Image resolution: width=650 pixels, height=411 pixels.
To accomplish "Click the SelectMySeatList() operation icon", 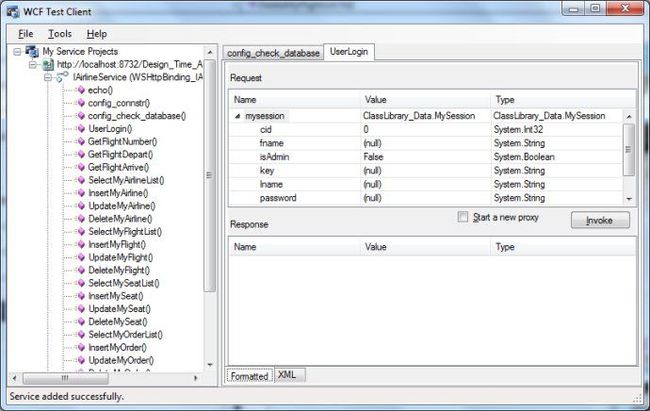I will click(x=81, y=283).
